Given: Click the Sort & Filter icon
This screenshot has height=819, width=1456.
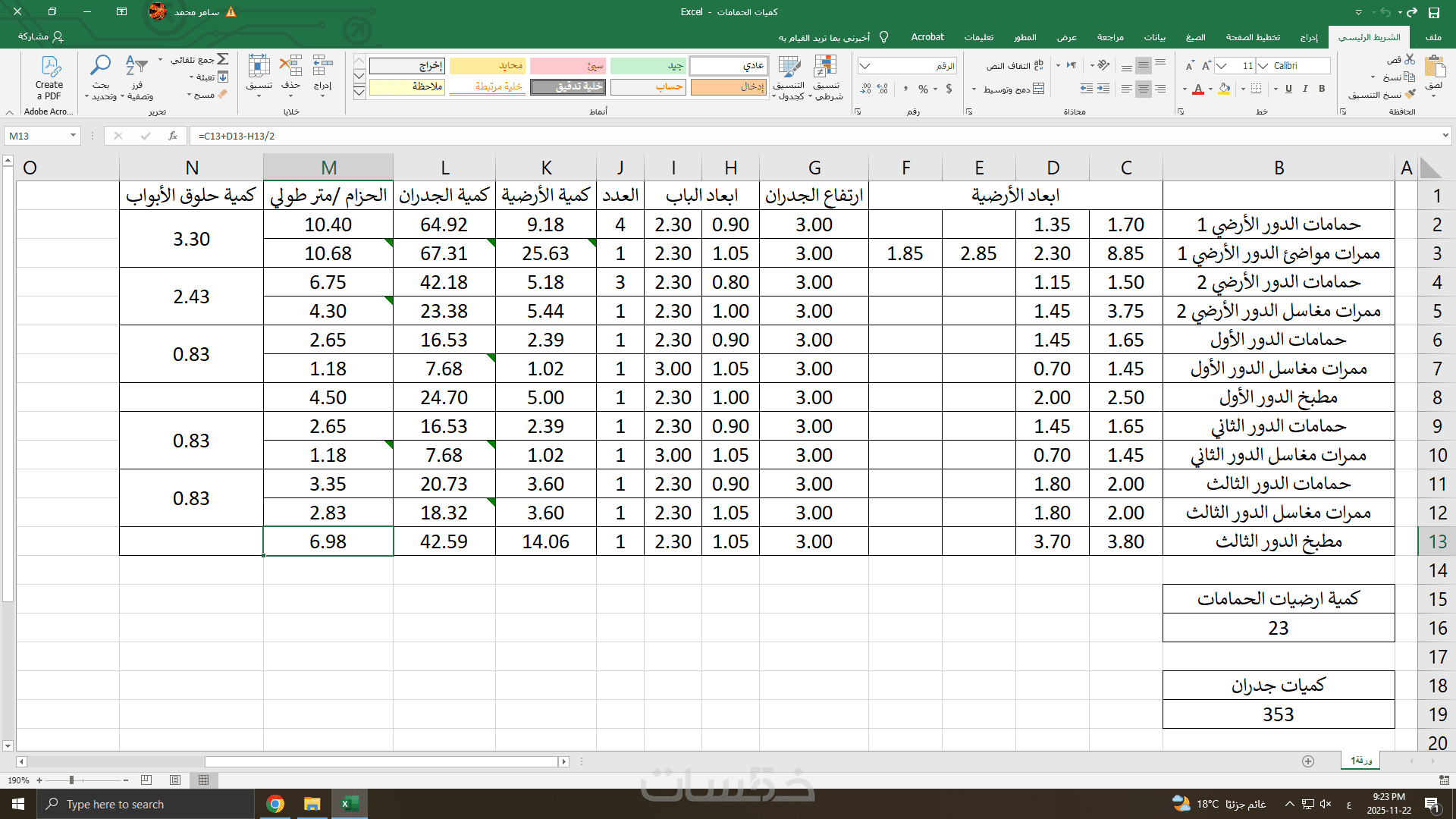Looking at the screenshot, I should 136,66.
